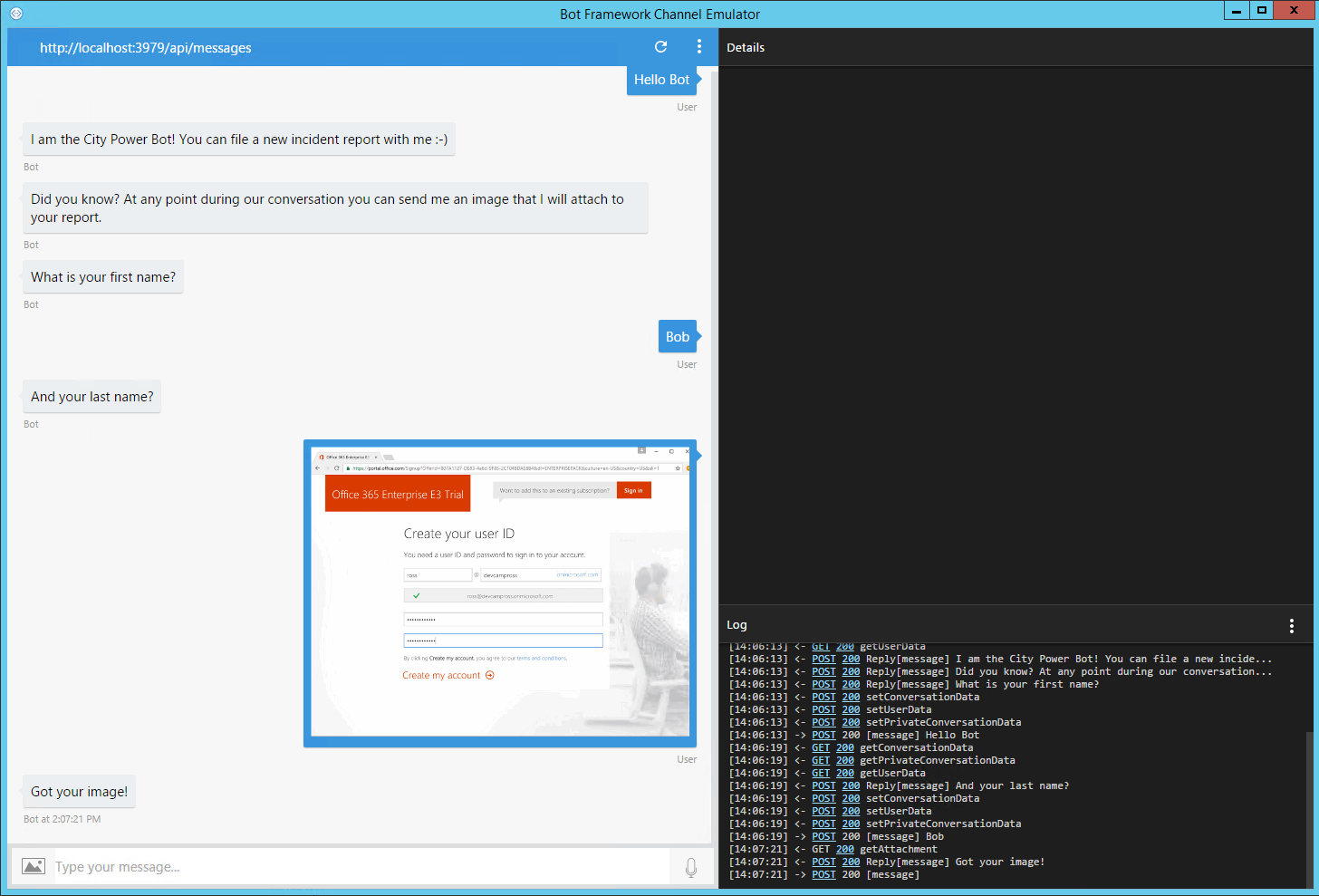Viewport: 1319px width, 896px height.
Task: Close the Bot Framework Channel Emulator window
Action: 1294,11
